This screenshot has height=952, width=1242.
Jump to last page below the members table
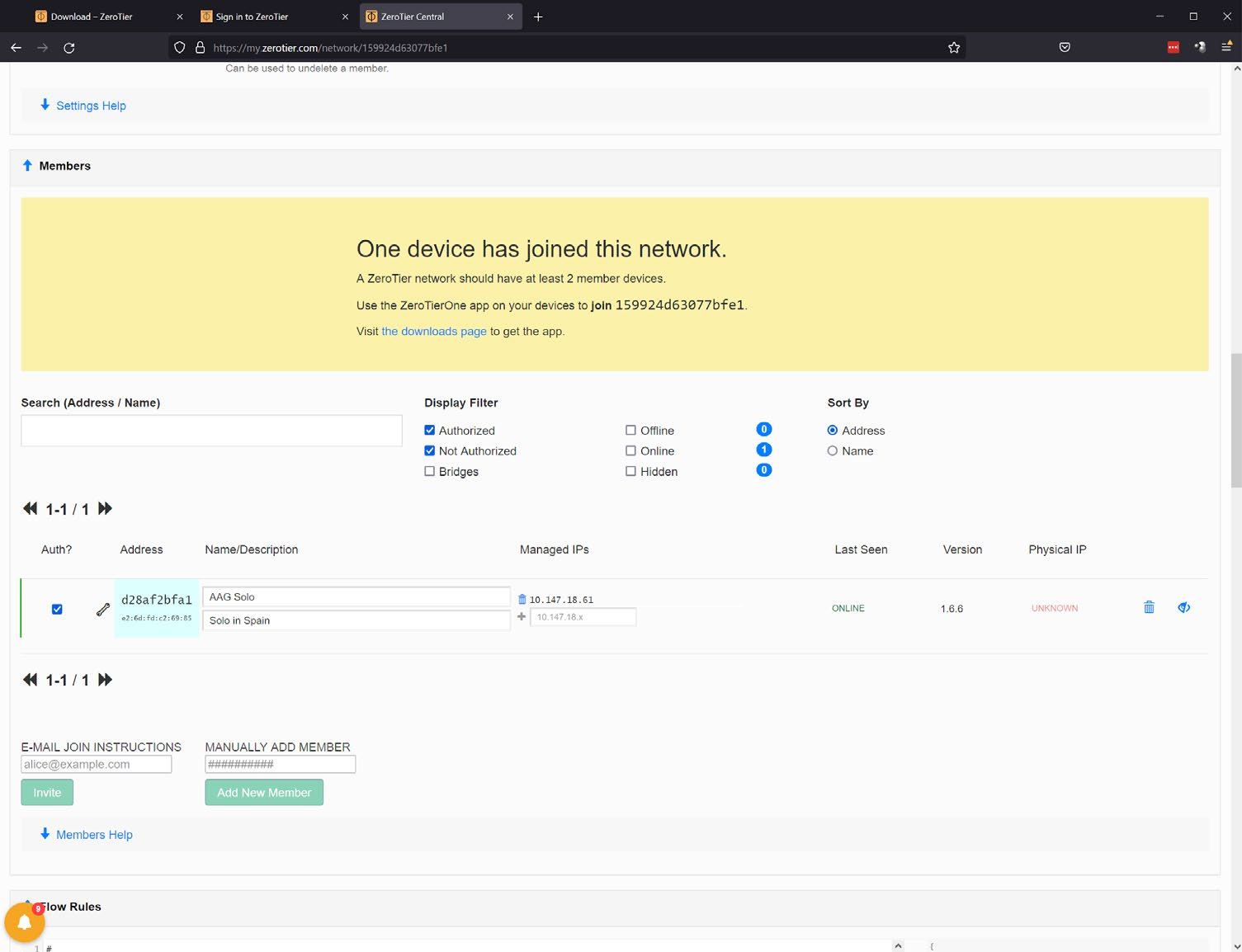pyautogui.click(x=105, y=680)
